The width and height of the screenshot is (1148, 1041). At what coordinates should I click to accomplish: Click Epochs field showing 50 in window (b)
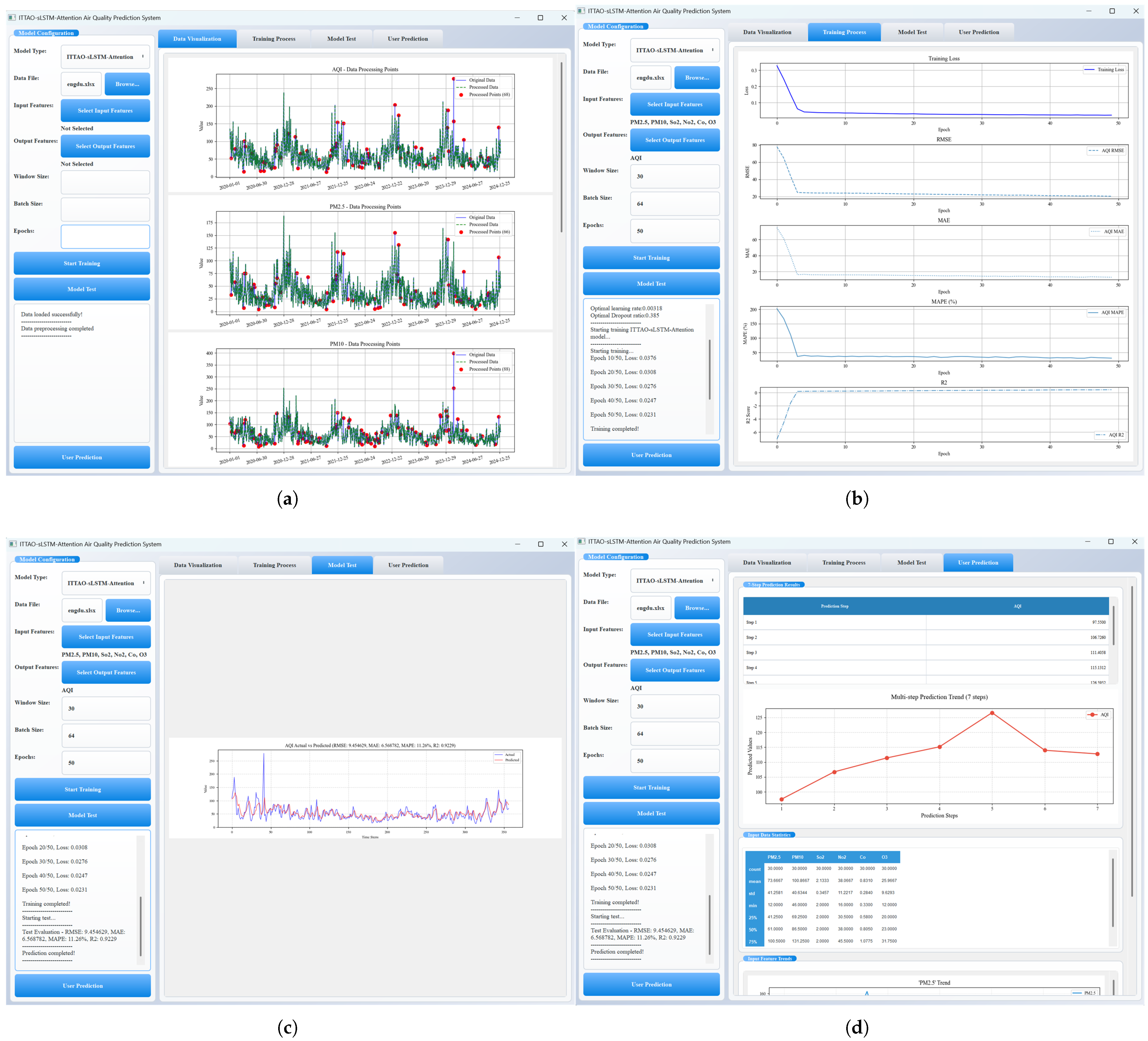click(675, 231)
